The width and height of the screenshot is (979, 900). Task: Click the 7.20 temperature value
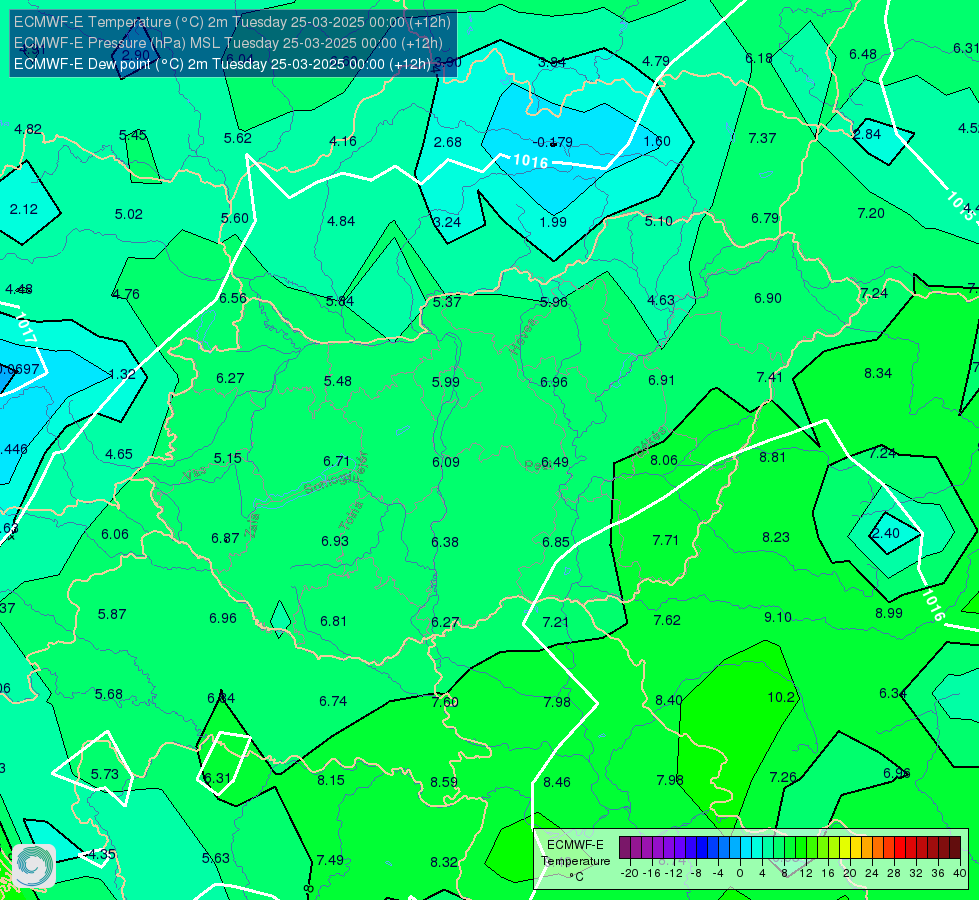(x=871, y=214)
